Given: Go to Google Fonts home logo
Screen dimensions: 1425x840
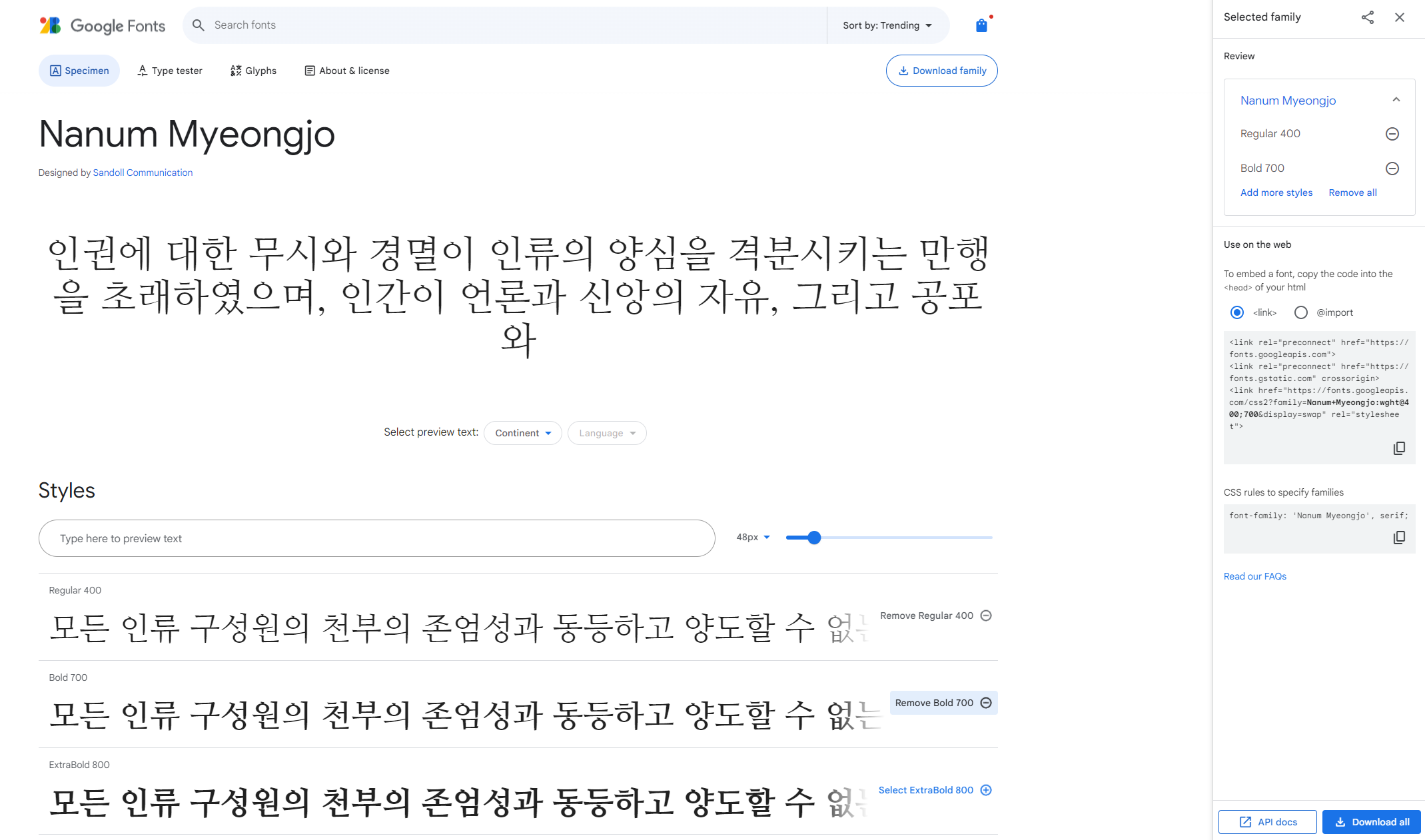Looking at the screenshot, I should [x=102, y=25].
